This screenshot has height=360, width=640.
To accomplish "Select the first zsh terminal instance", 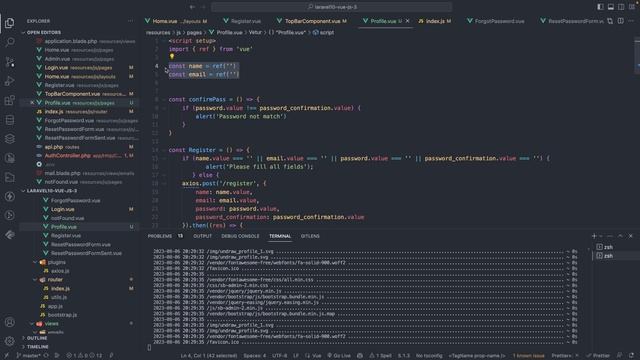I will tap(616, 247).
